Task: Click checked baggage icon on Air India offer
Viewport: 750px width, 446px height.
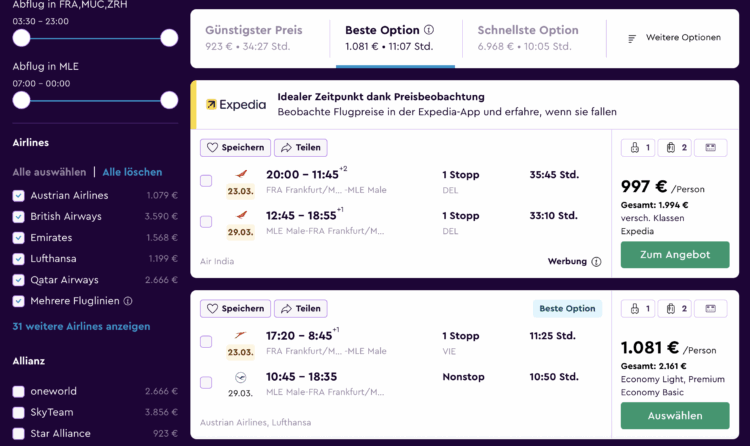Action: pyautogui.click(x=675, y=147)
